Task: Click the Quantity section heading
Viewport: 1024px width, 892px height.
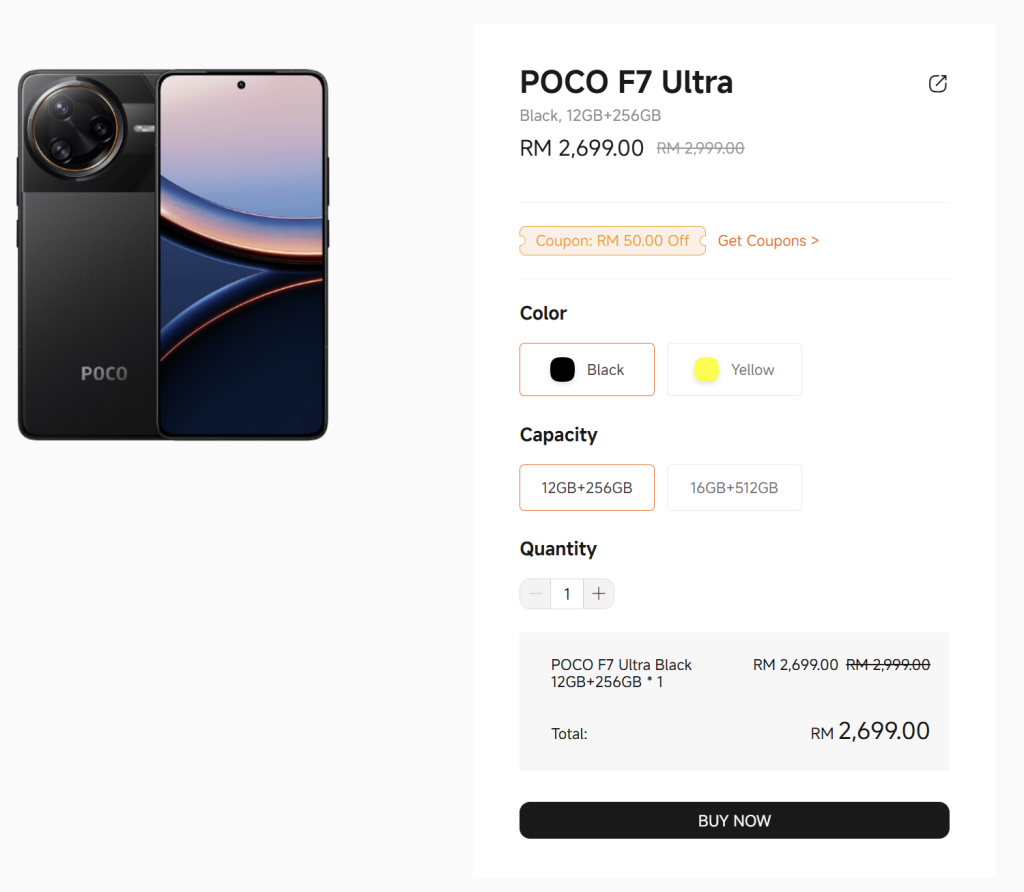Action: [x=558, y=549]
